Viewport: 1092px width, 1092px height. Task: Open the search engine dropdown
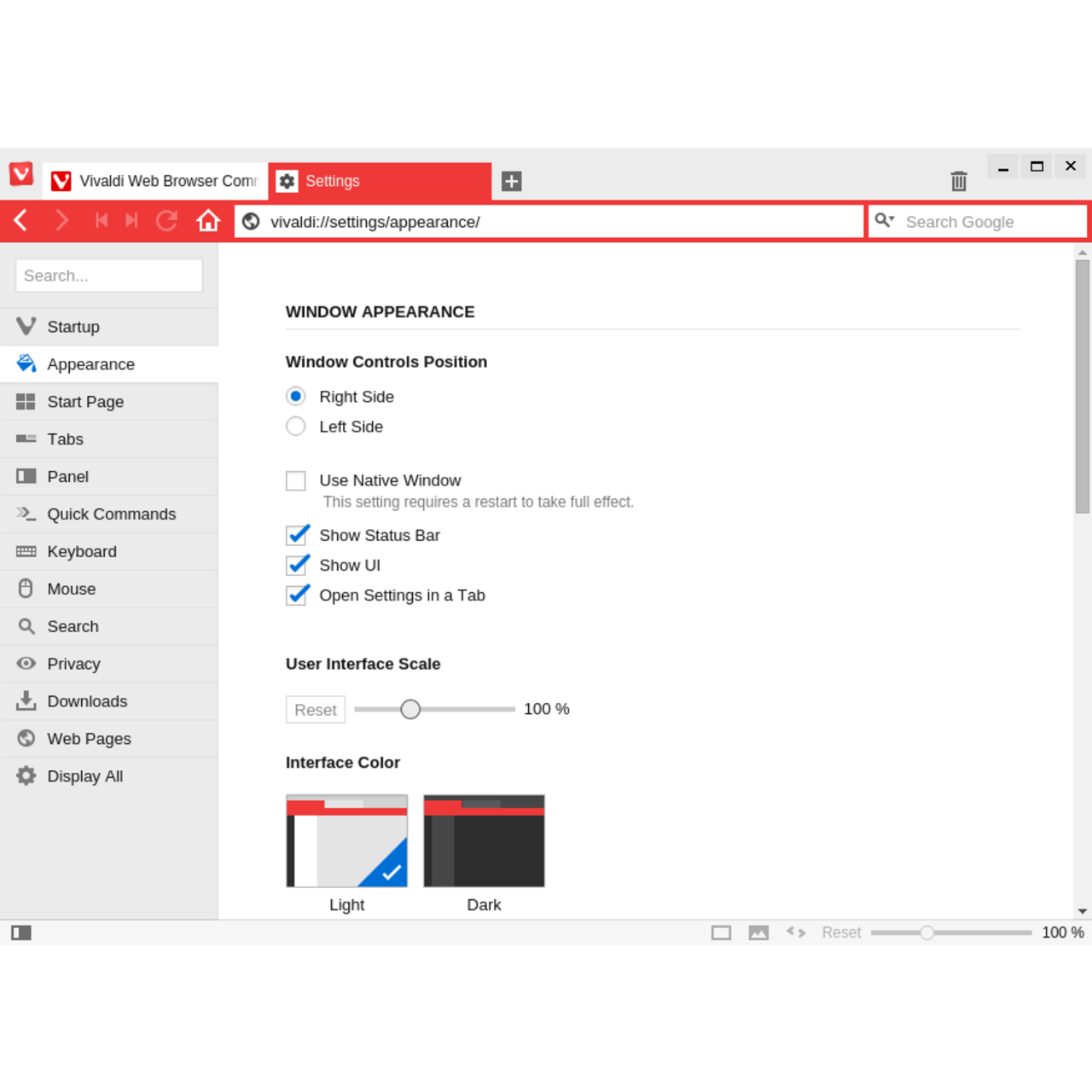click(x=885, y=221)
